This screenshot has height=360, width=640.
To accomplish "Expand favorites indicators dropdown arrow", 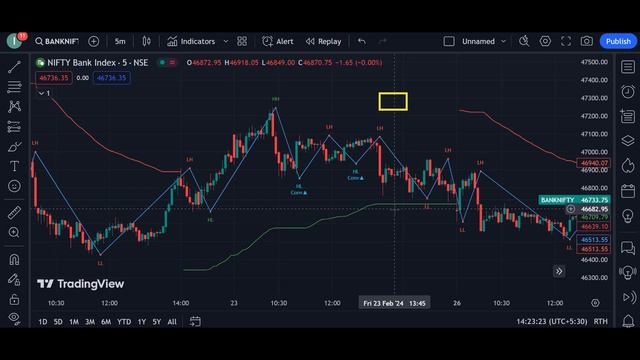I will (226, 41).
